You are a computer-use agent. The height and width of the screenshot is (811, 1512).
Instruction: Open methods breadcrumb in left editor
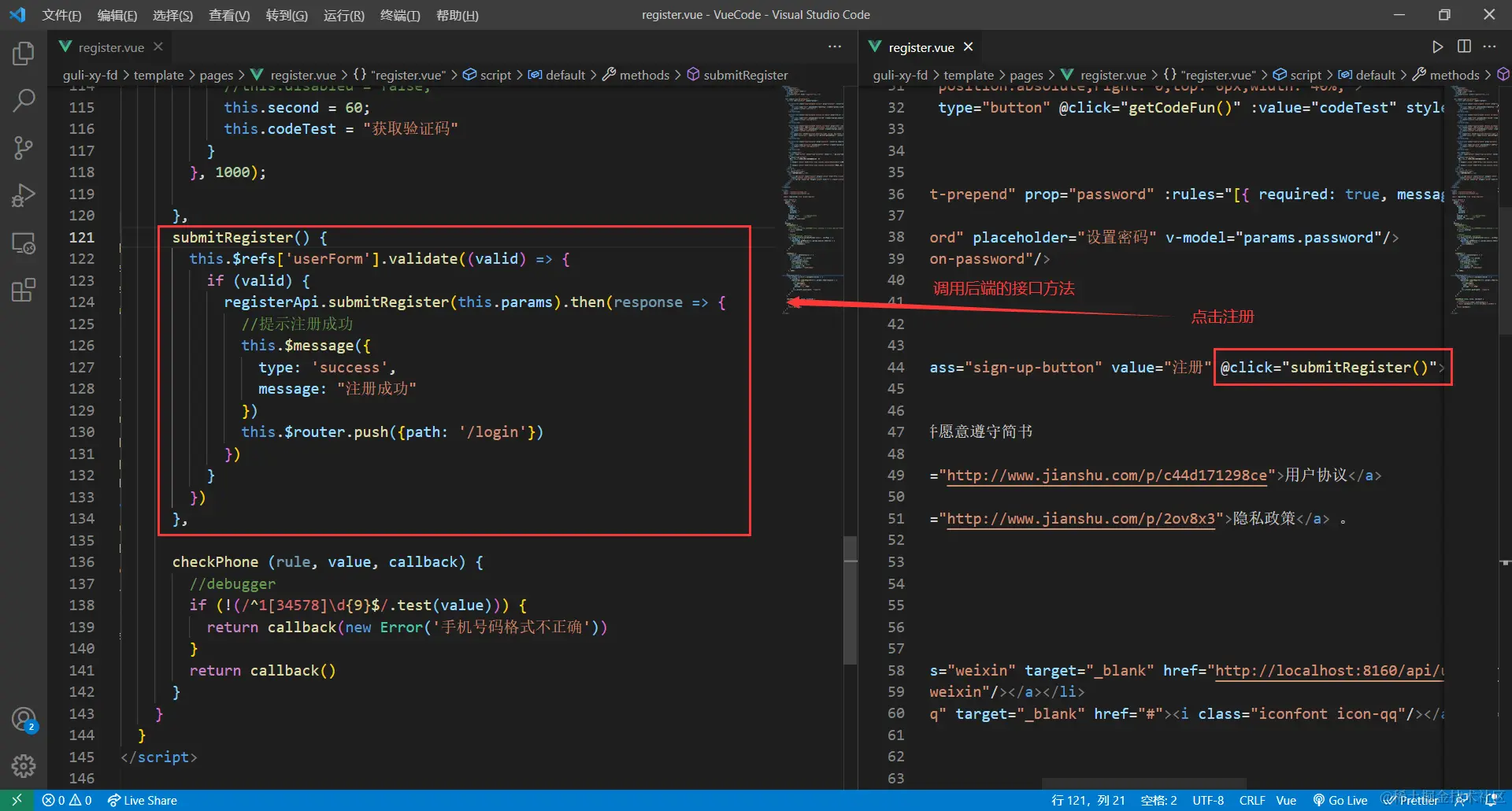636,75
